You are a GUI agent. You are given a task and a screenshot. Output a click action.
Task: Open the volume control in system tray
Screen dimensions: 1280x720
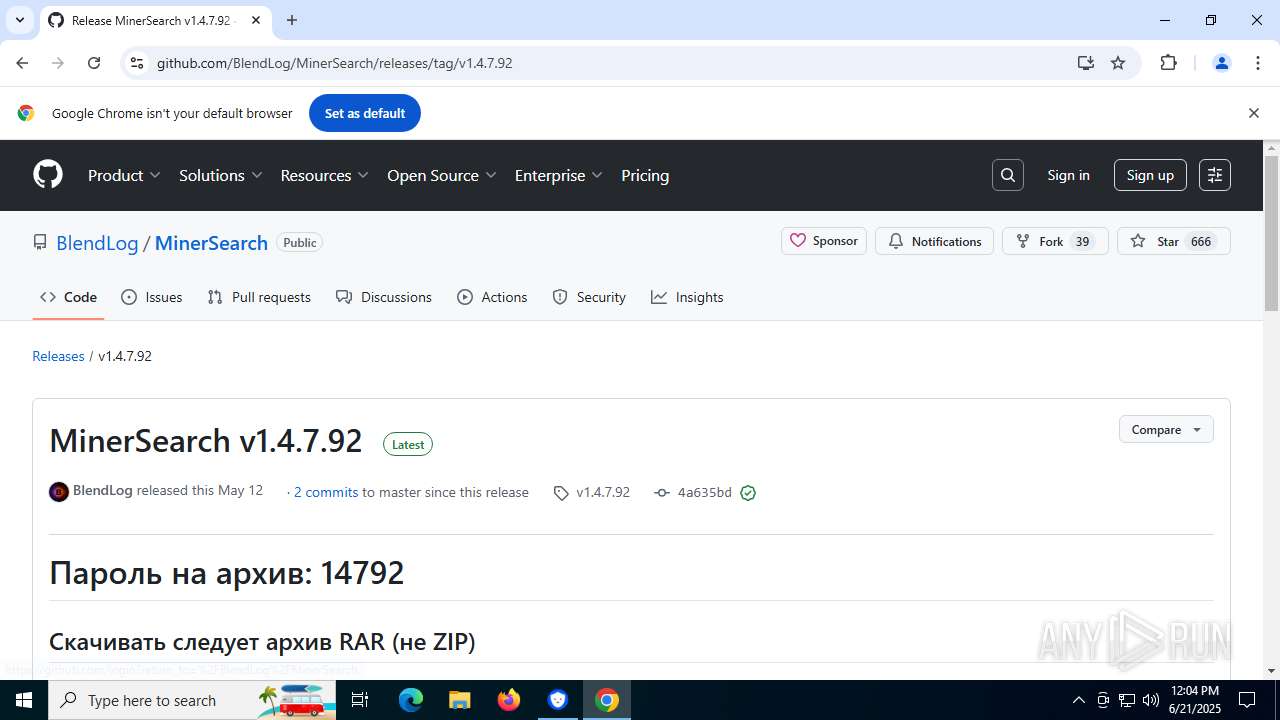(x=1151, y=700)
